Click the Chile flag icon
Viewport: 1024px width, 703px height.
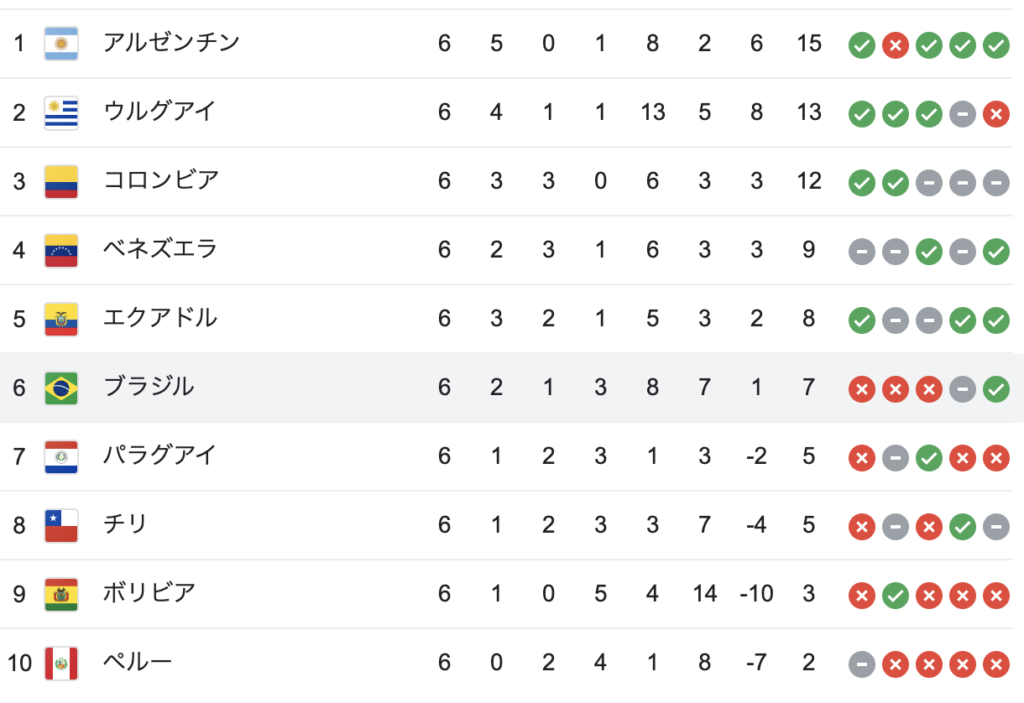61,525
